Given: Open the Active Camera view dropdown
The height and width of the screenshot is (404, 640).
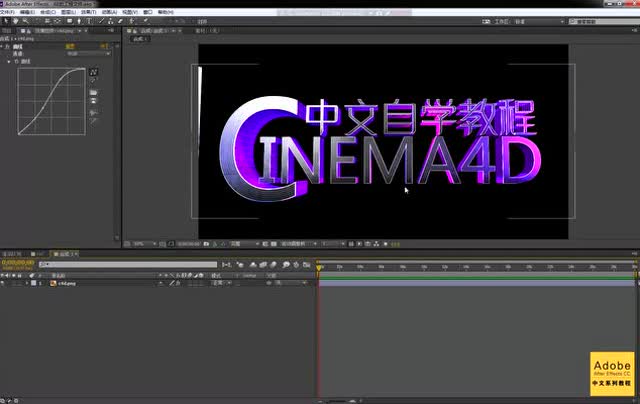Looking at the screenshot, I should pyautogui.click(x=299, y=244).
